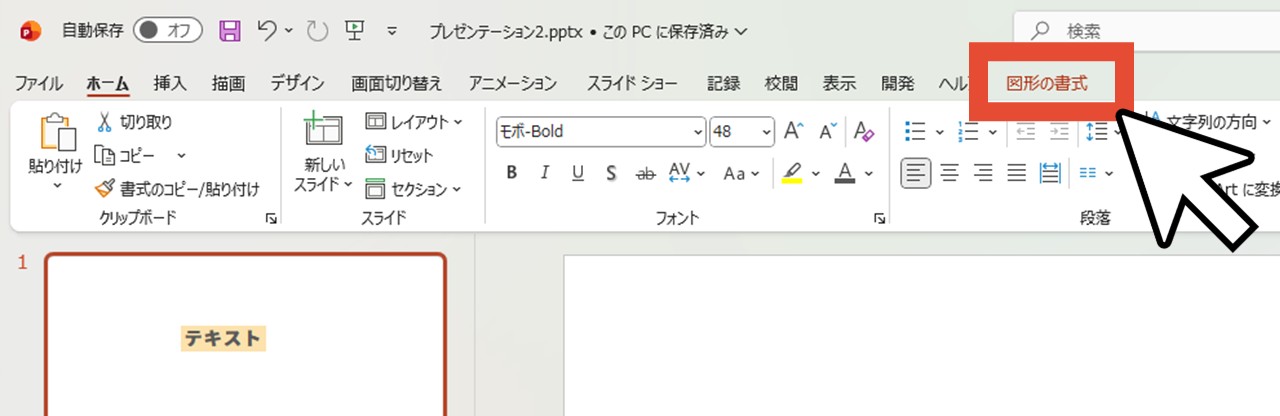Image resolution: width=1280 pixels, height=416 pixels.
Task: Center align text
Action: (x=950, y=173)
